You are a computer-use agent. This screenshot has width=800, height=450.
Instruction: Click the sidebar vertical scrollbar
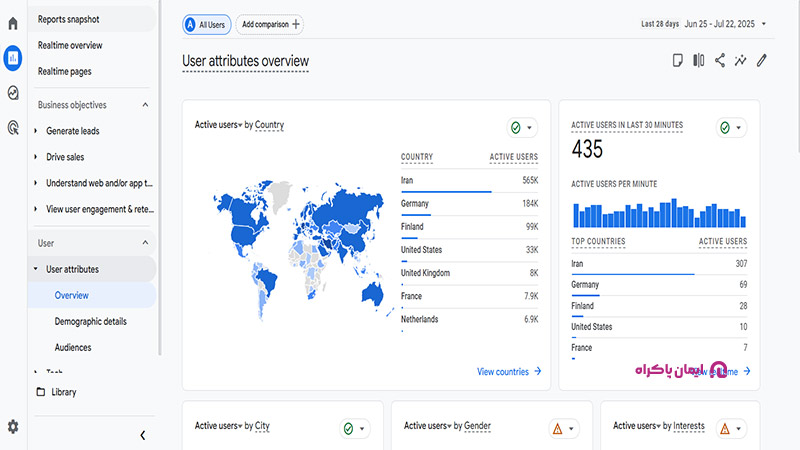(x=160, y=178)
